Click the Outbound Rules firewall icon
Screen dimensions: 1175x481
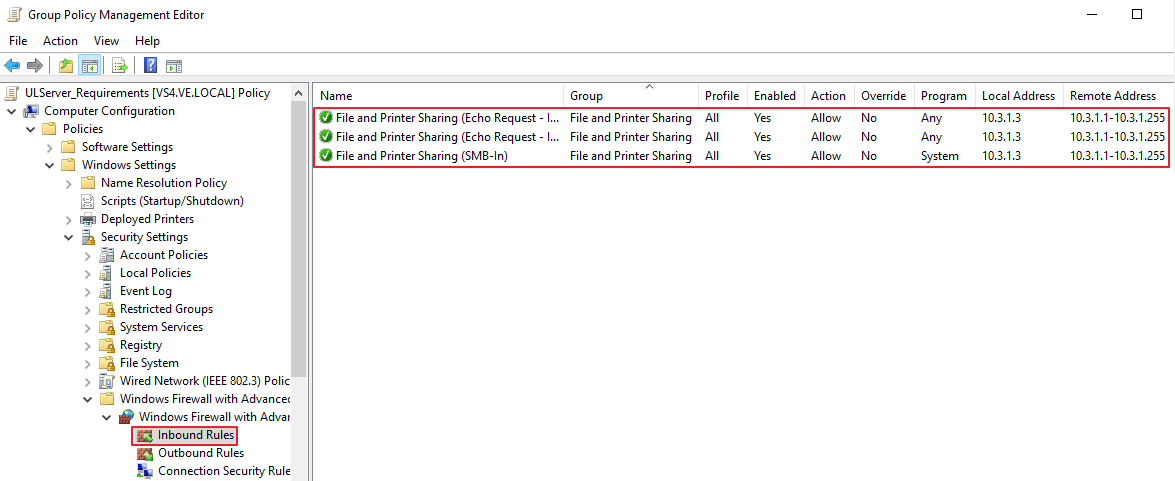(x=145, y=453)
